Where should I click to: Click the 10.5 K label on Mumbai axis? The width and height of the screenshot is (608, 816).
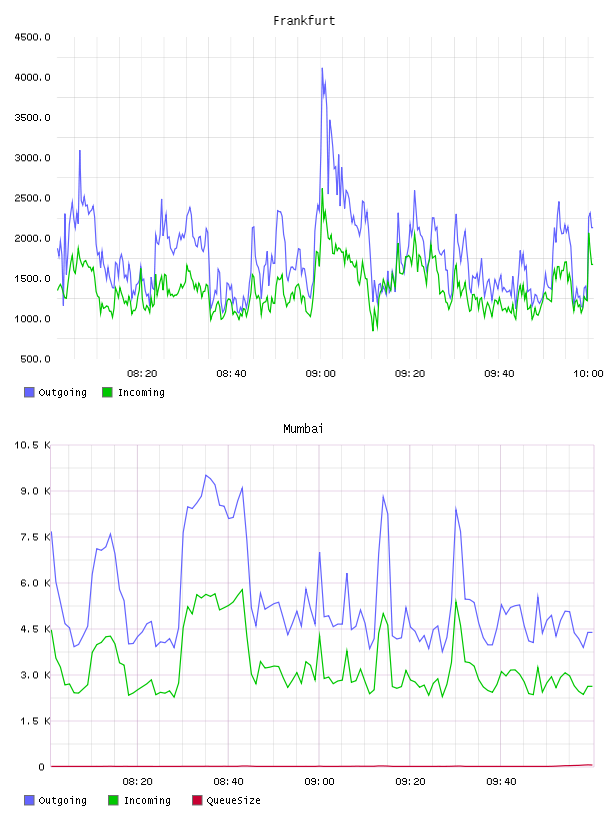coord(32,445)
